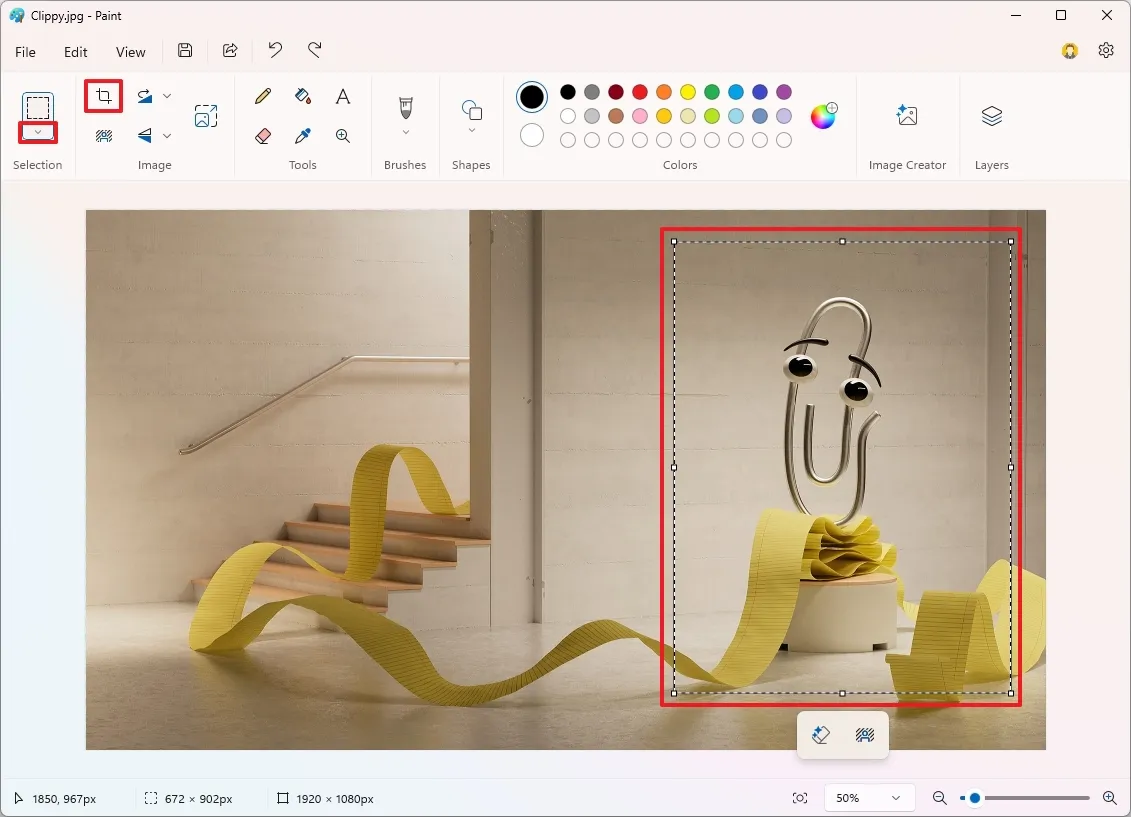Viewport: 1131px width, 817px height.
Task: Select the Pencil tool
Action: [261, 96]
